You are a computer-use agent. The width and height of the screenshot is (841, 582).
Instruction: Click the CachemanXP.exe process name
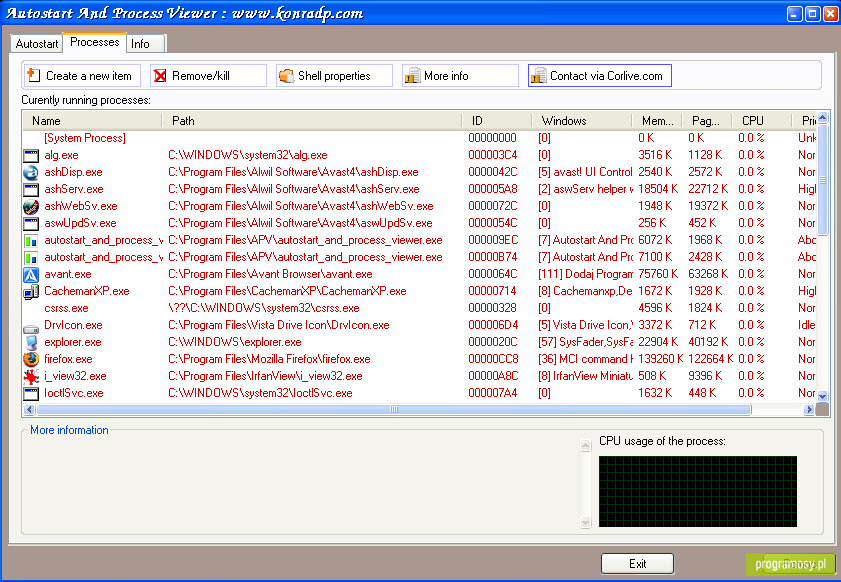tap(86, 291)
